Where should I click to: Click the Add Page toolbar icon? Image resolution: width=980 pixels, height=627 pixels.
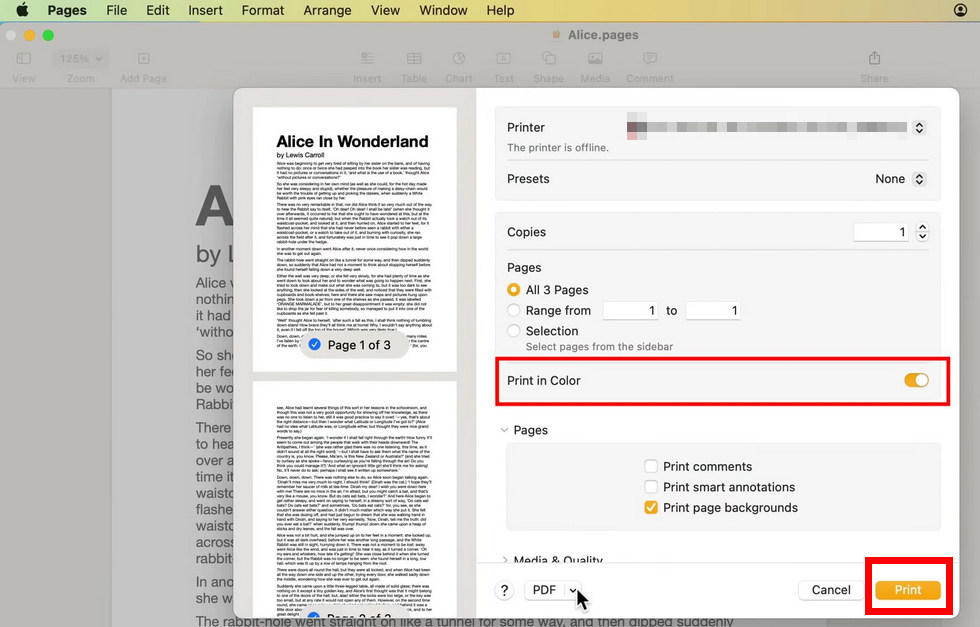click(x=144, y=59)
